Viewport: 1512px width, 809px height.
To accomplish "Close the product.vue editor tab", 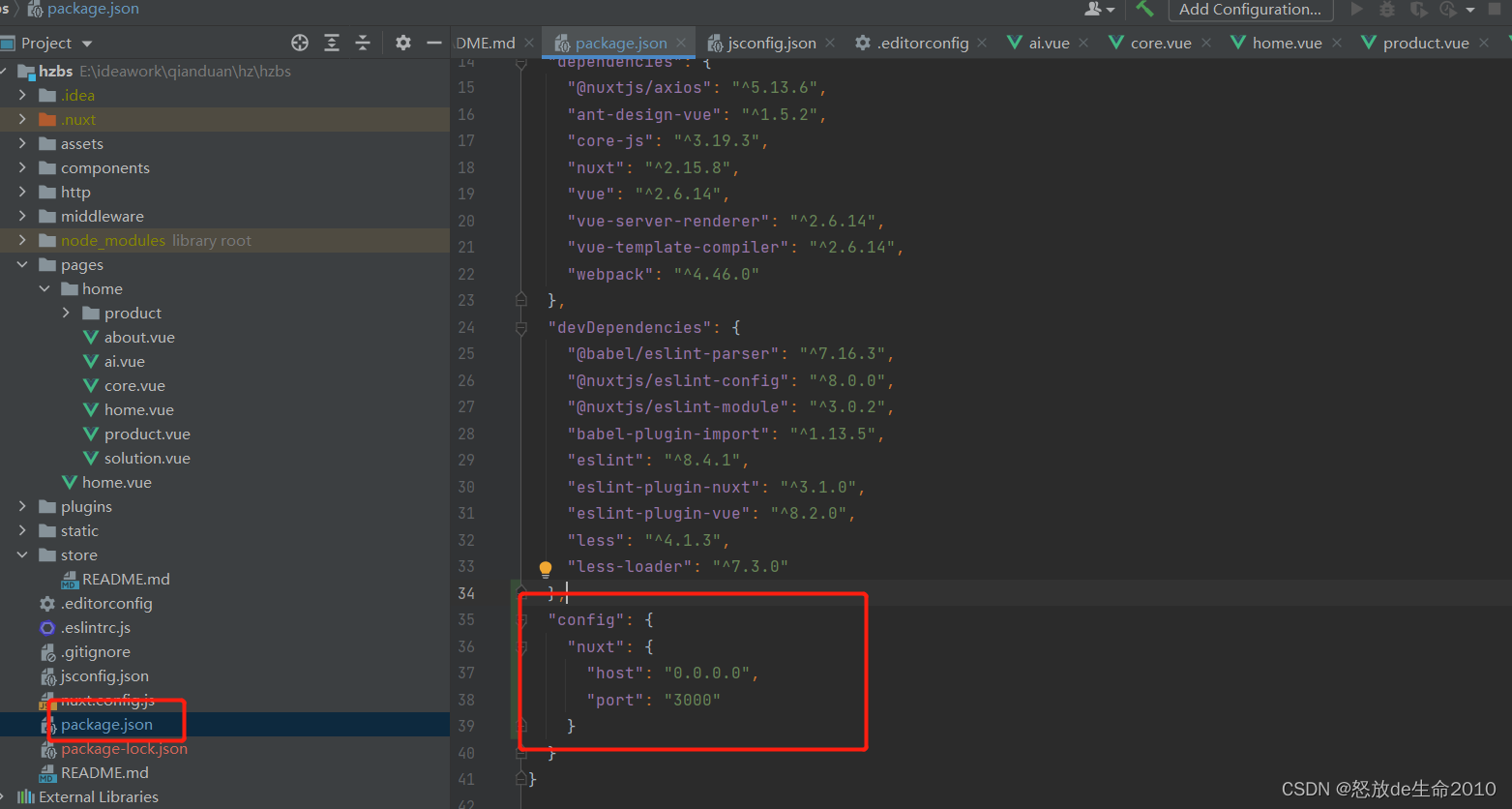I will (1484, 43).
